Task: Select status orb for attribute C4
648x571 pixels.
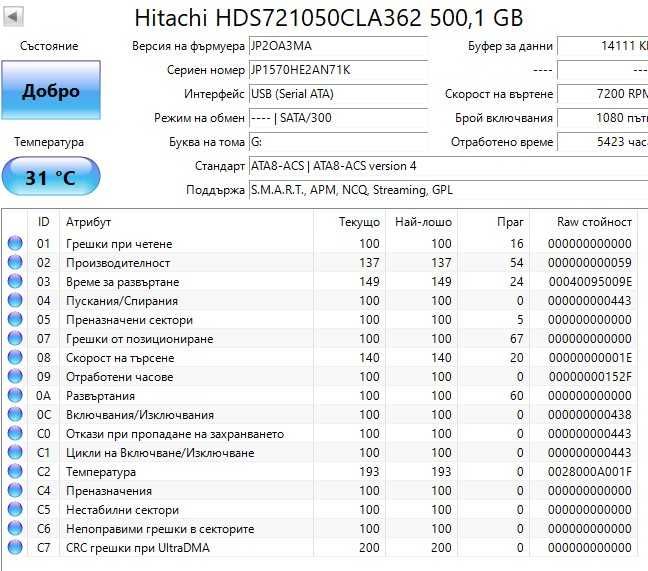Action: 15,490
